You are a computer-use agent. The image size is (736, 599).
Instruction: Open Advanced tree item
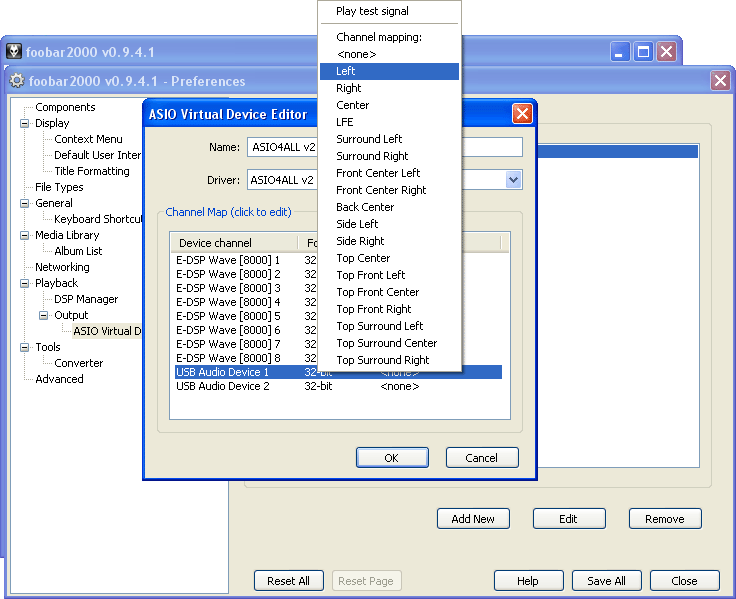60,379
